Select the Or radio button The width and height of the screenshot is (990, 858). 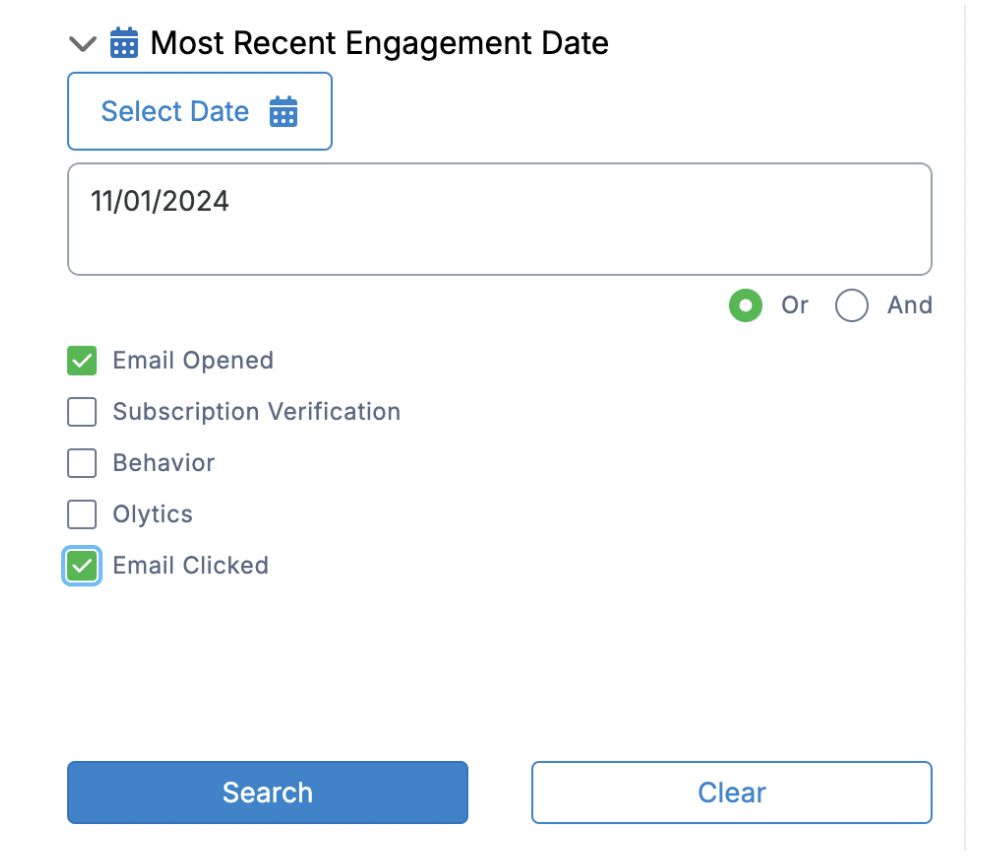tap(746, 306)
